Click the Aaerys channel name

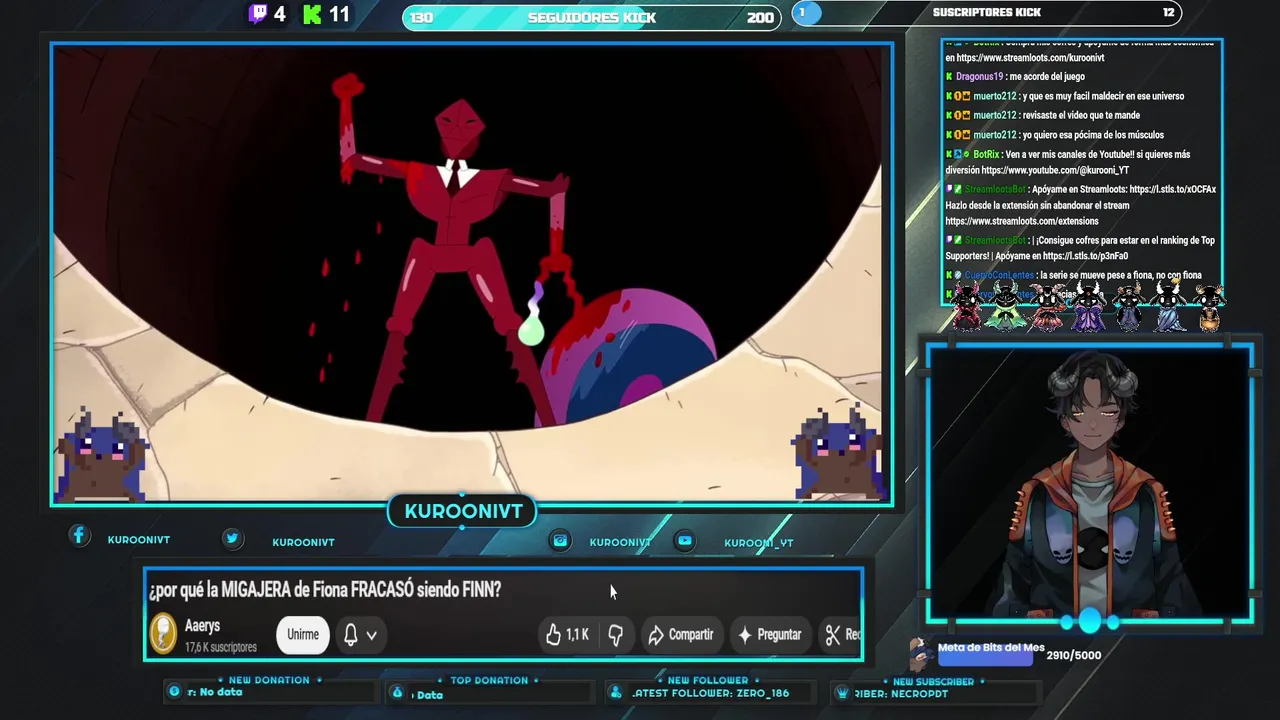tap(202, 626)
